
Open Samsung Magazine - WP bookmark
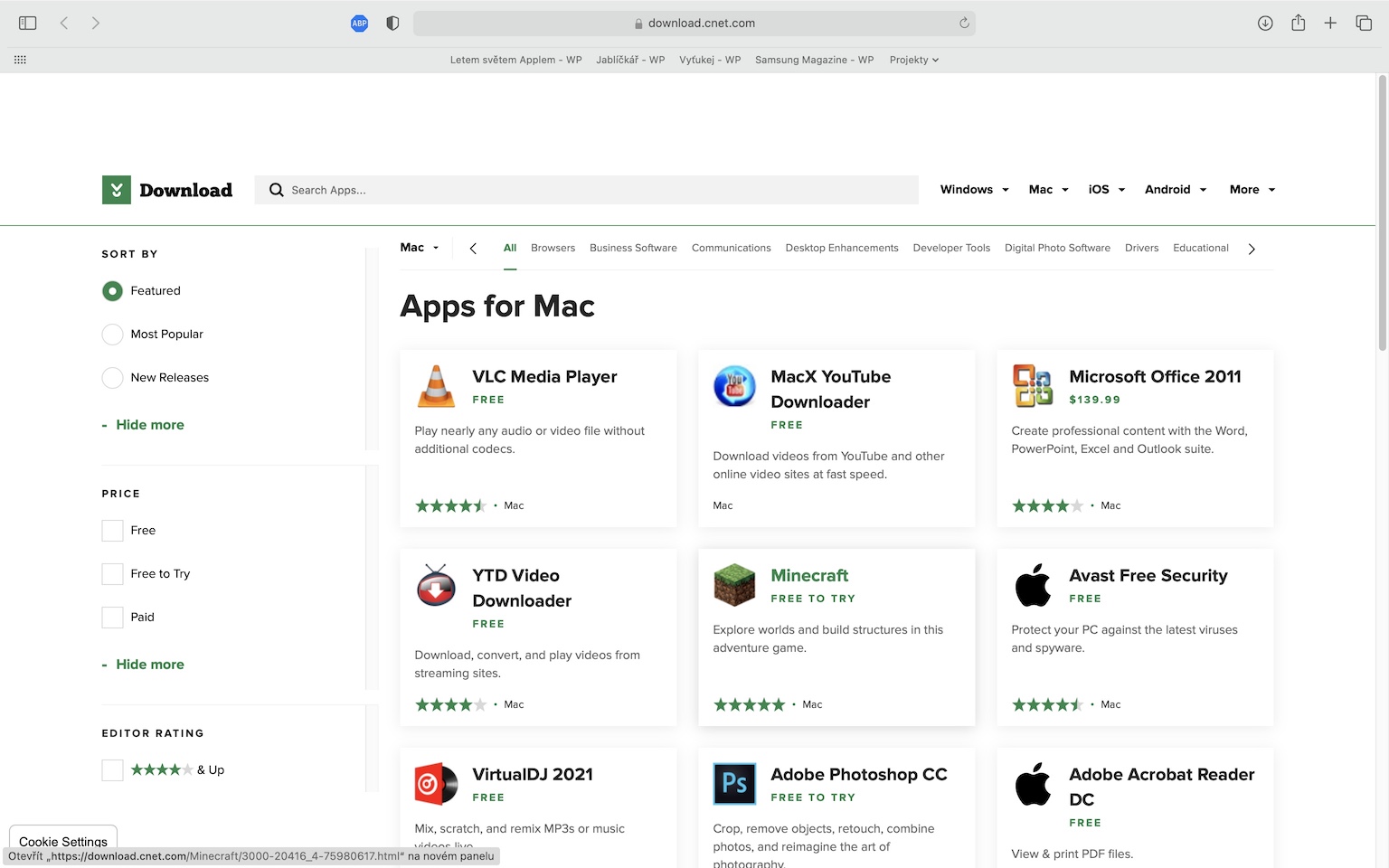point(814,60)
